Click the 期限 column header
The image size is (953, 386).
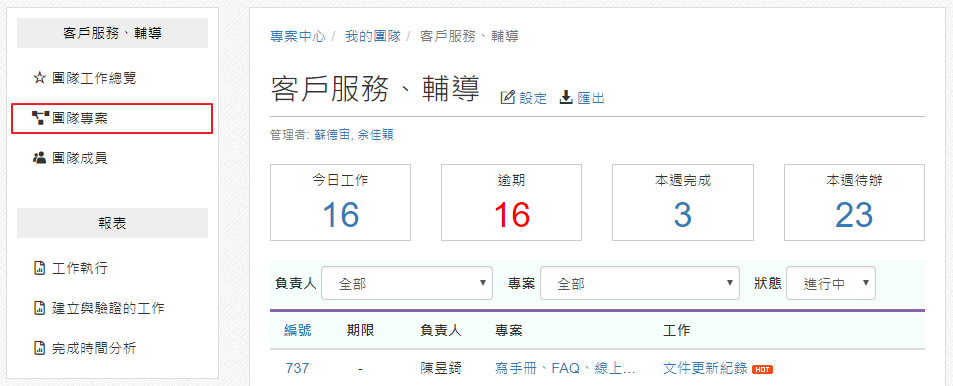[x=360, y=330]
